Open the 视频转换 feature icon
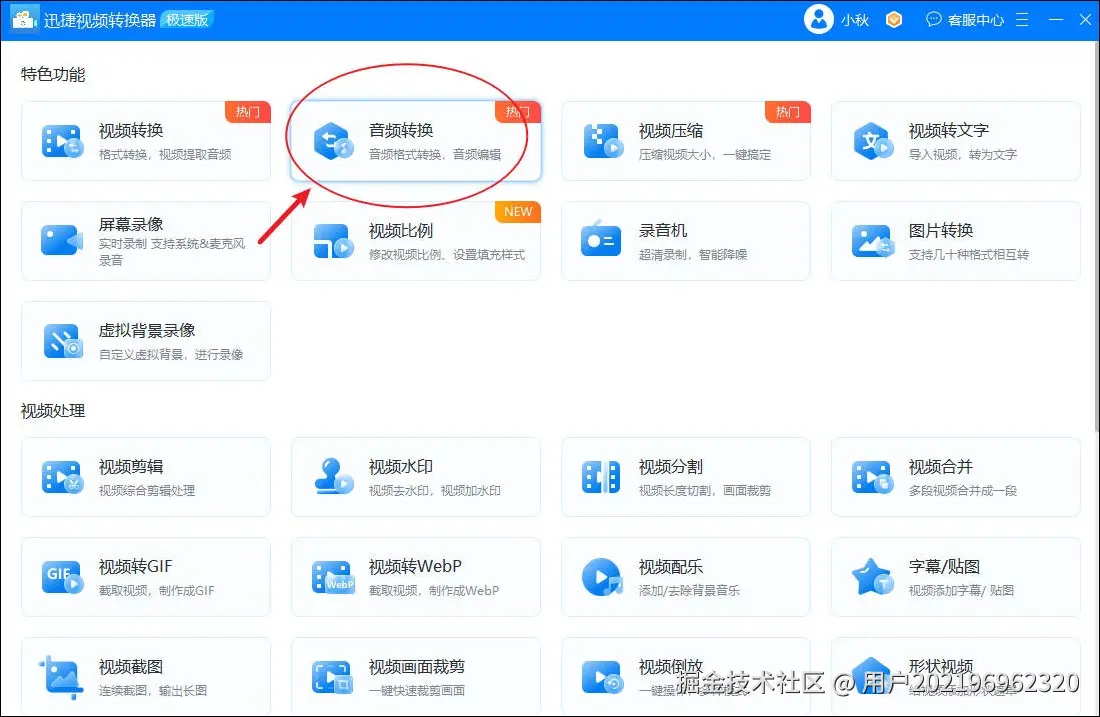The height and width of the screenshot is (717, 1100). pyautogui.click(x=62, y=141)
